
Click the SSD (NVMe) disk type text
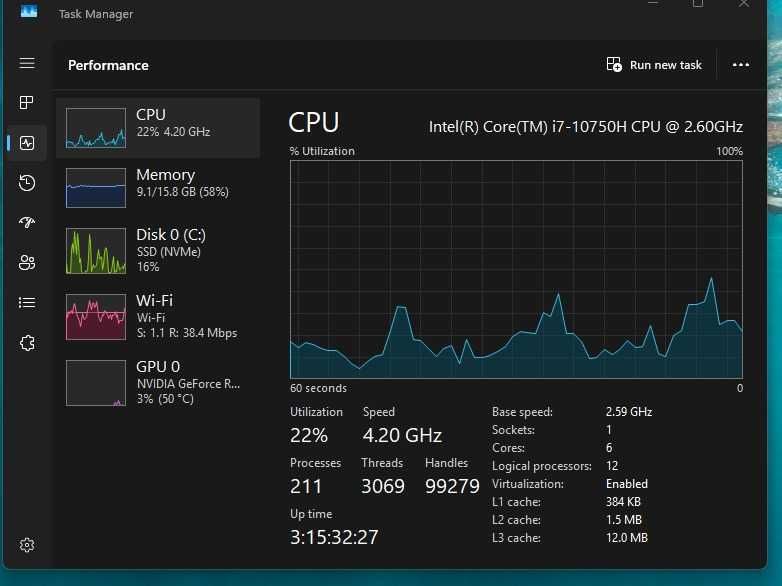pos(169,252)
